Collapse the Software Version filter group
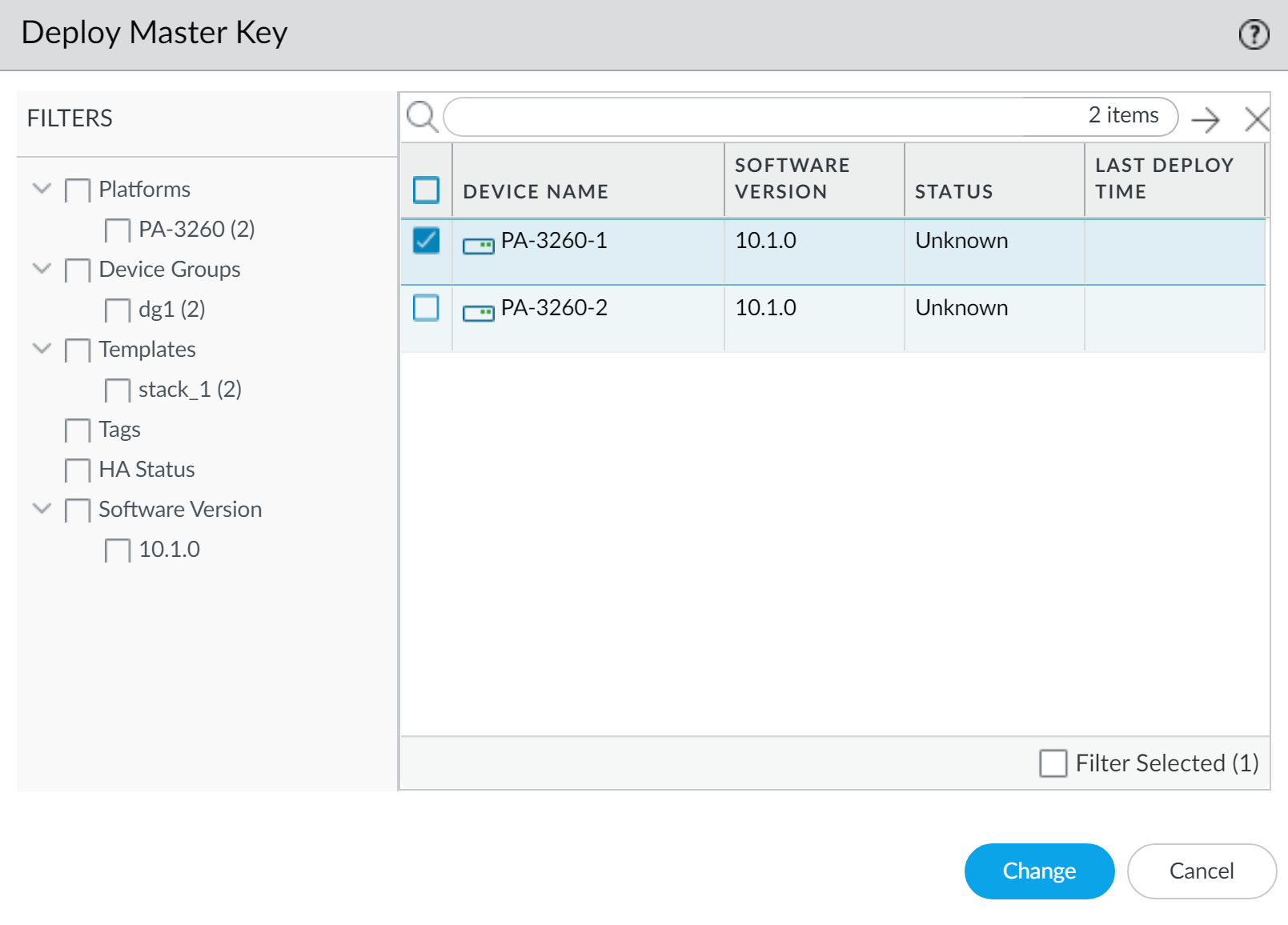1288x925 pixels. click(42, 509)
